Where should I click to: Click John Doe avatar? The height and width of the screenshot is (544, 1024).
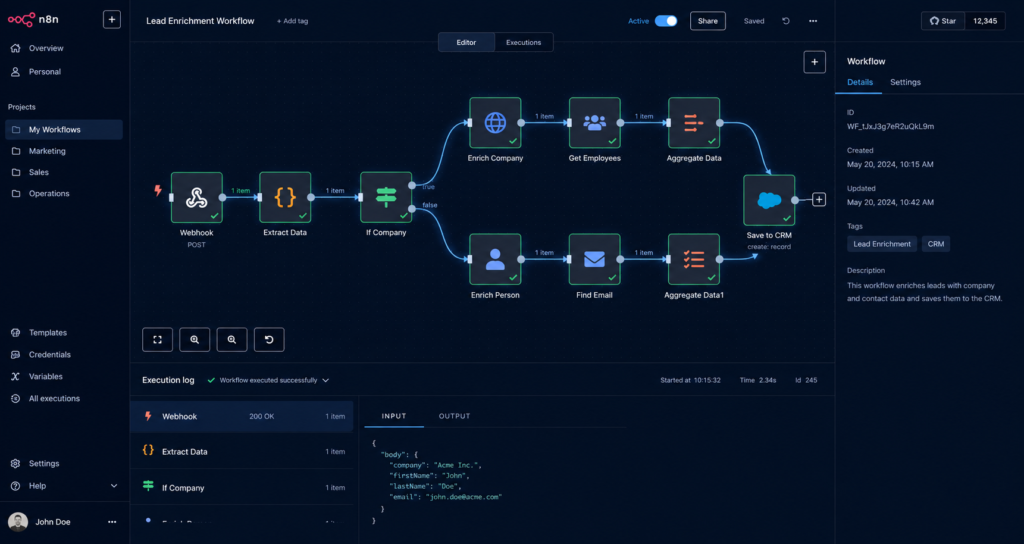[x=18, y=522]
